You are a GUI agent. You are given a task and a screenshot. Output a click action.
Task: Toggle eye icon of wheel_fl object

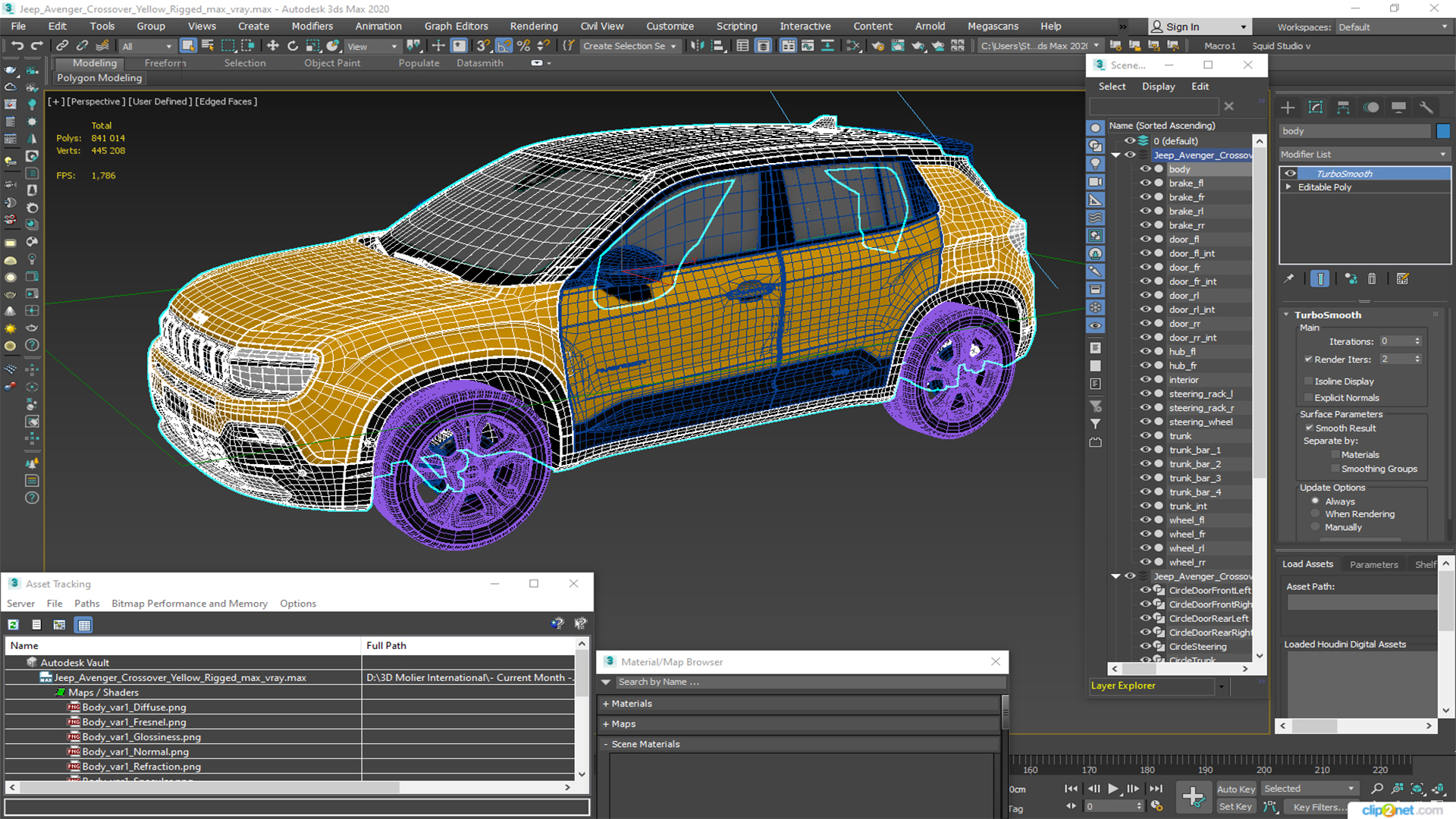coord(1145,520)
